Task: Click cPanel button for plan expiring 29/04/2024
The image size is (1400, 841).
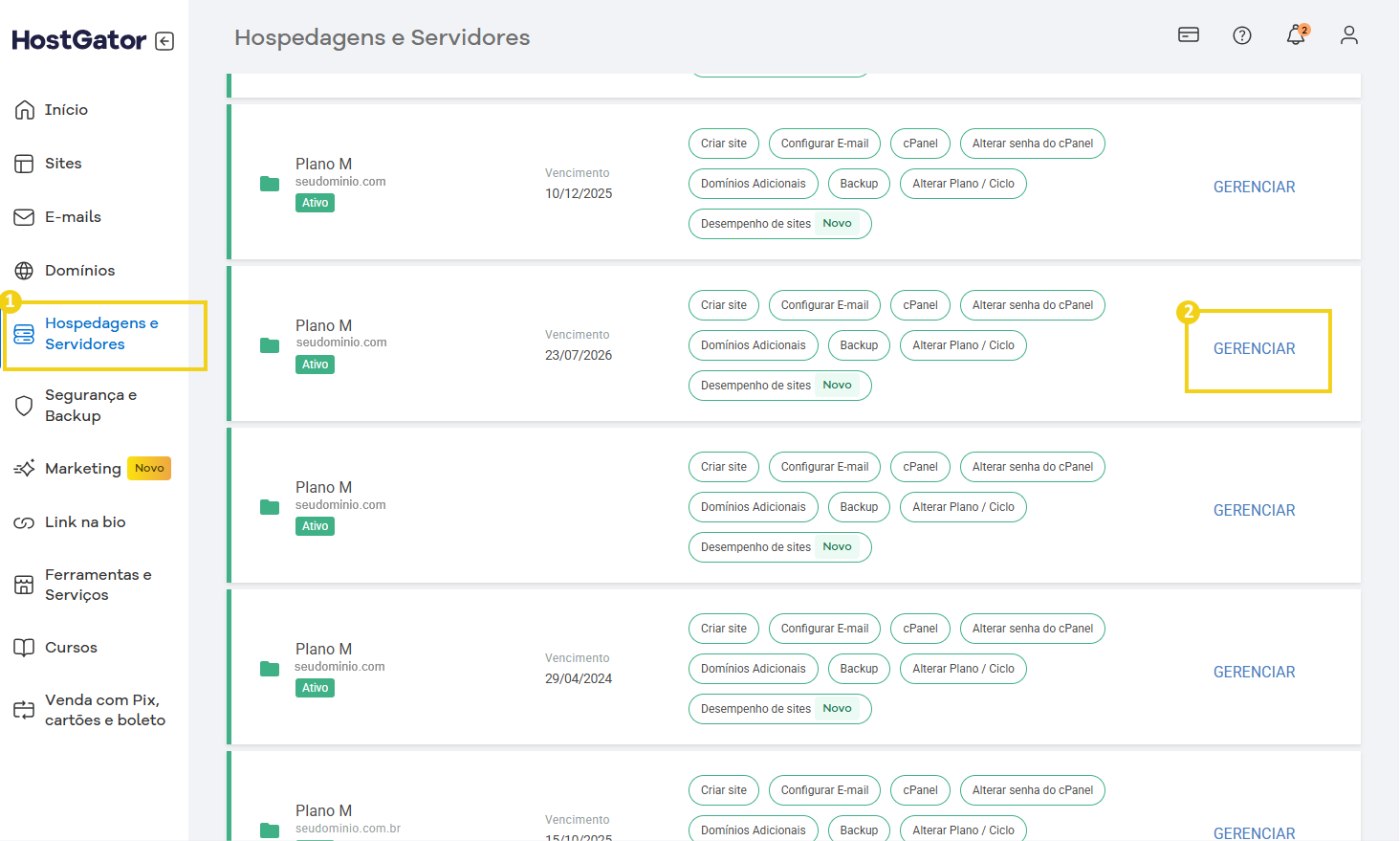Action: click(x=920, y=629)
